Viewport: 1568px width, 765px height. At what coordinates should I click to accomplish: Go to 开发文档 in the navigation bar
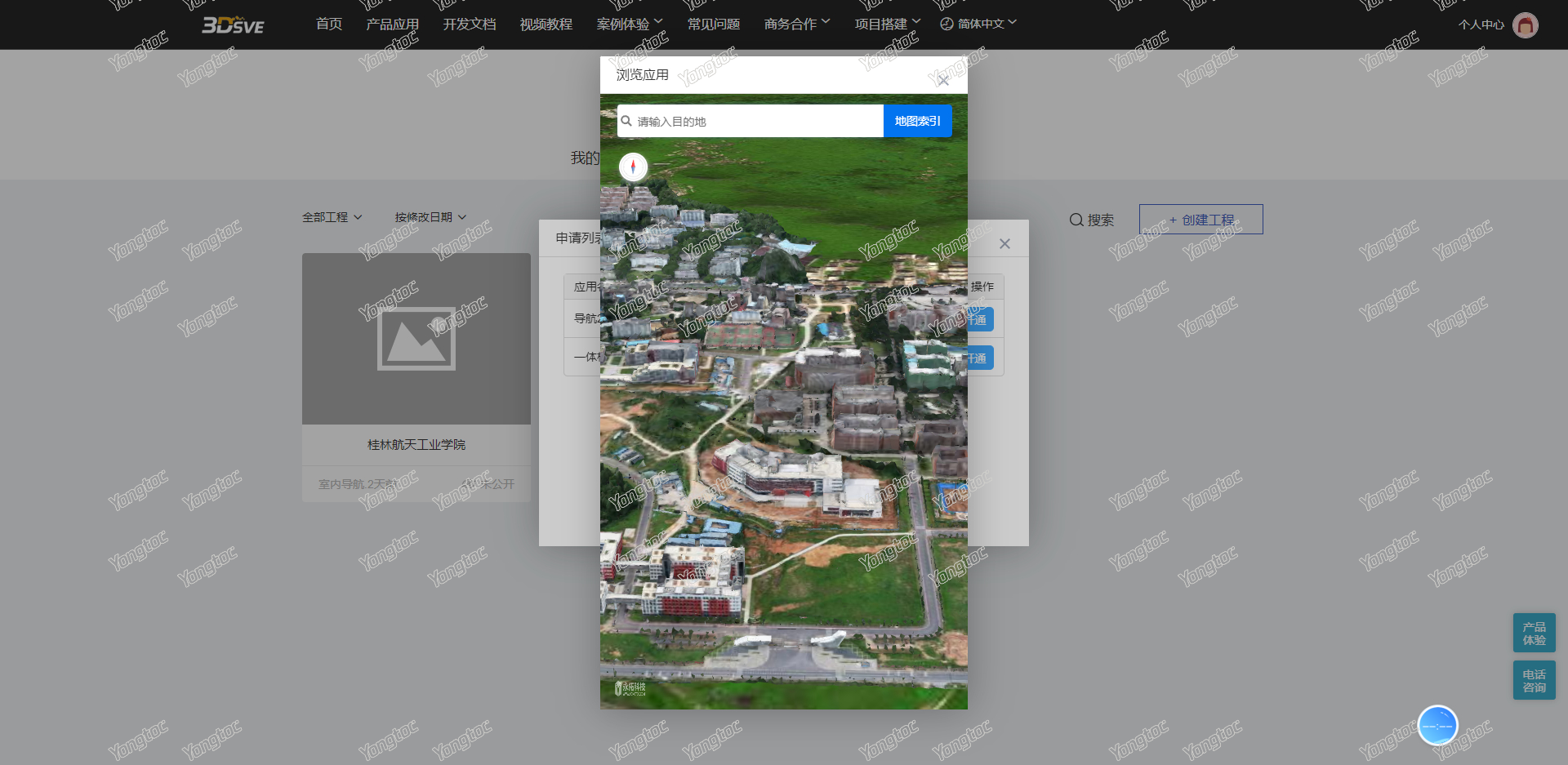[x=470, y=24]
